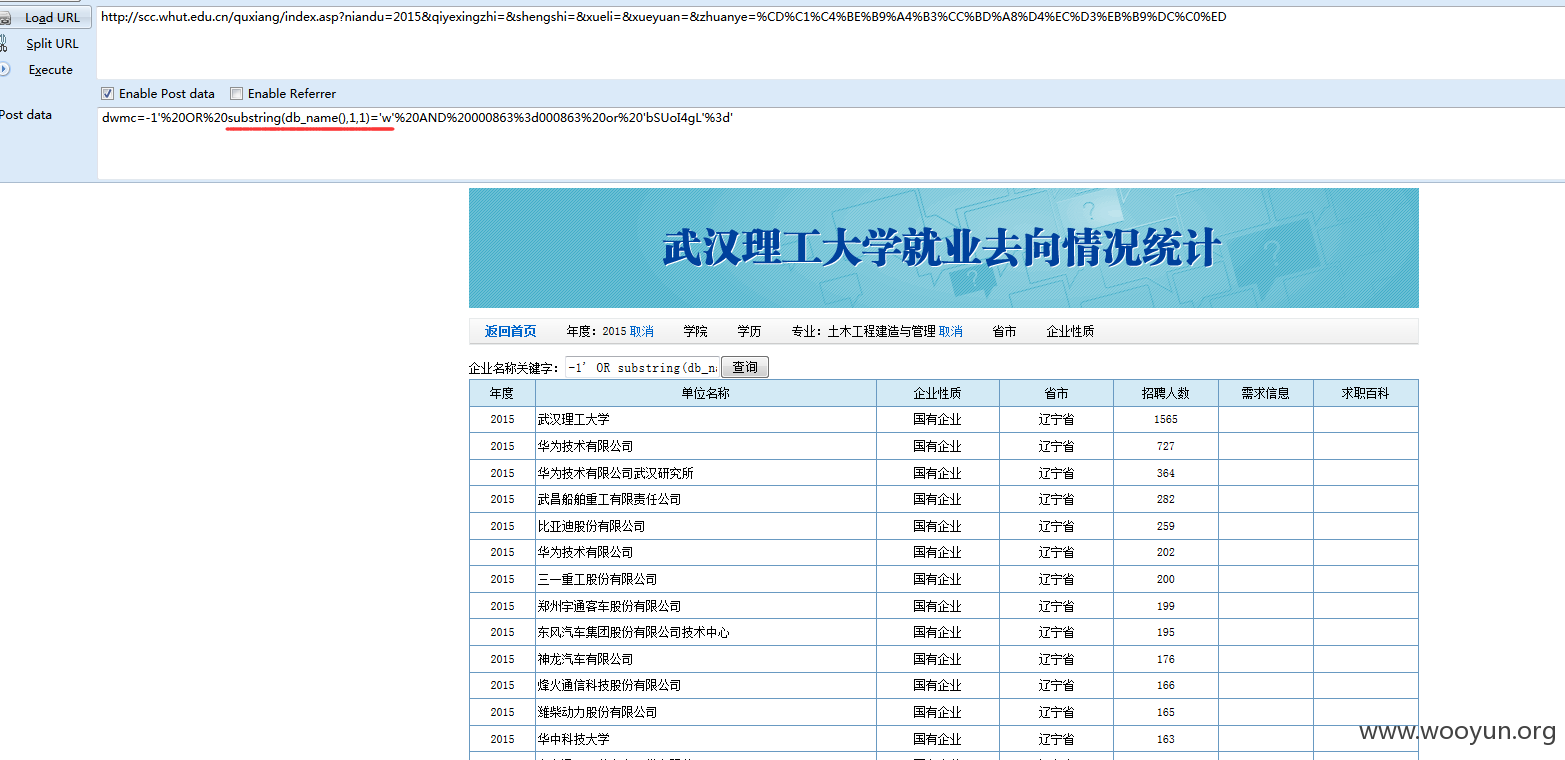Screen dimensions: 1565x760
Task: Click the recruit count 364
Action: click(1166, 473)
